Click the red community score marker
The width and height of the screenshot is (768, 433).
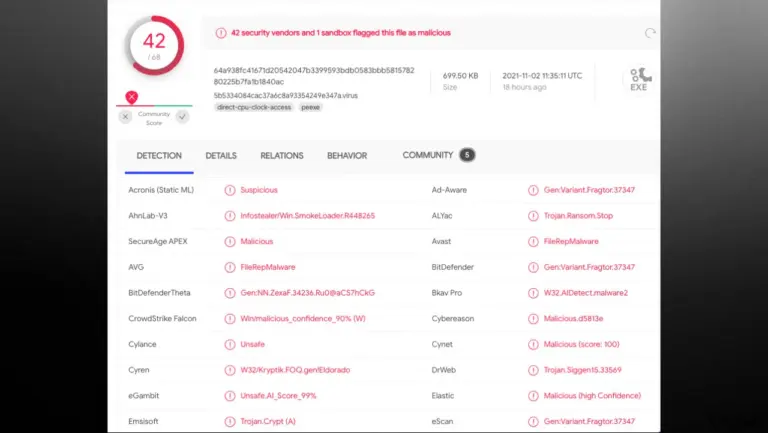[131, 97]
